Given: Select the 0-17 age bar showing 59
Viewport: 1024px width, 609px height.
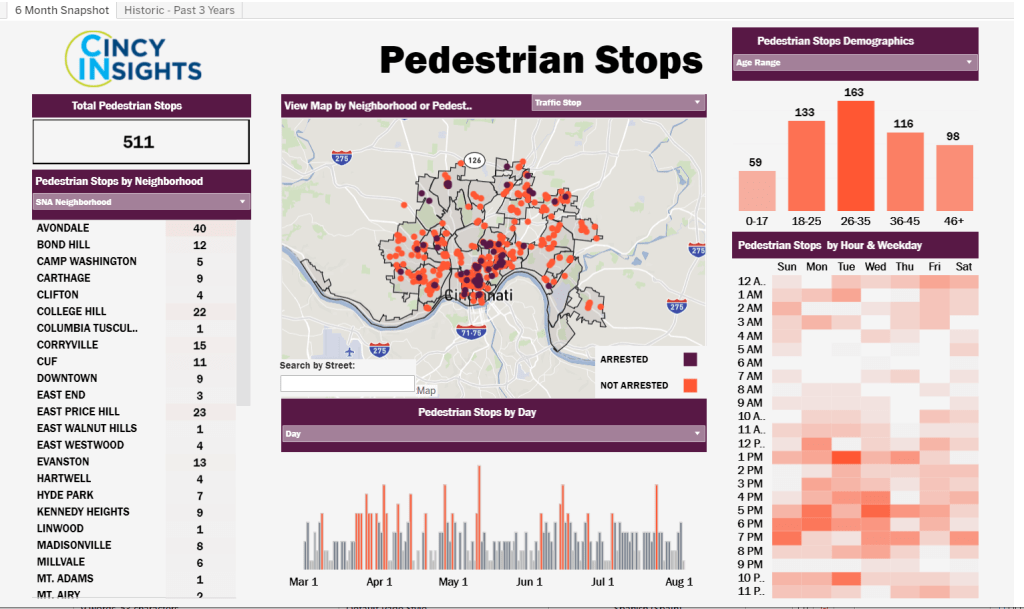Looking at the screenshot, I should pos(756,190).
